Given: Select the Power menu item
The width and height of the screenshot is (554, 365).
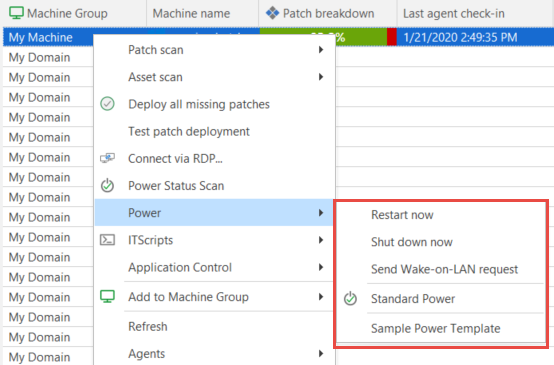Looking at the screenshot, I should 214,213.
